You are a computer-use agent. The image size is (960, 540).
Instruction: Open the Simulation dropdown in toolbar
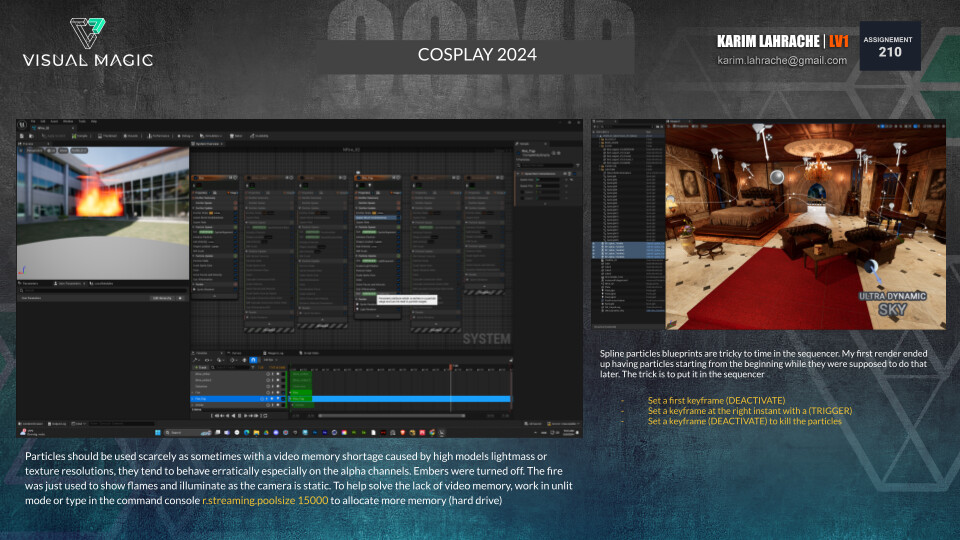click(211, 136)
